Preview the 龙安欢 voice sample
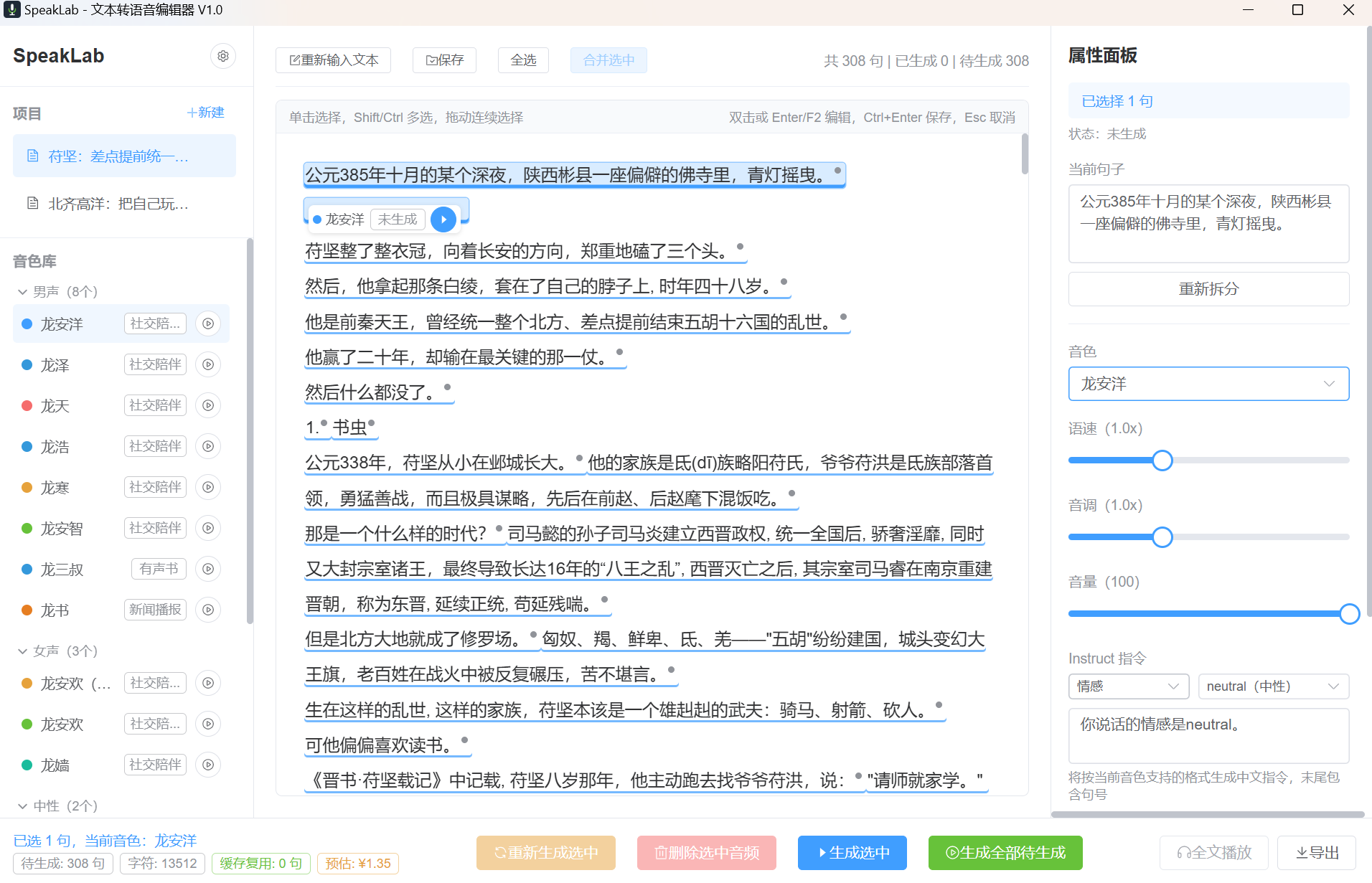 208,724
